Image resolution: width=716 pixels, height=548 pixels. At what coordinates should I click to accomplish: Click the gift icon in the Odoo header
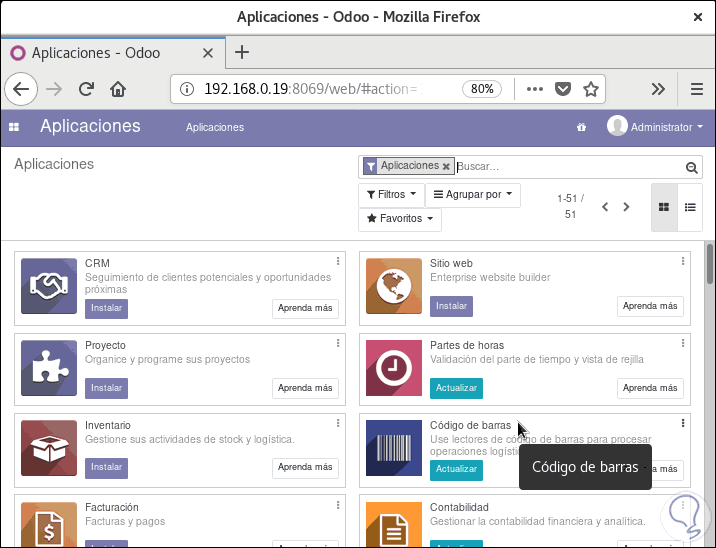click(x=581, y=127)
